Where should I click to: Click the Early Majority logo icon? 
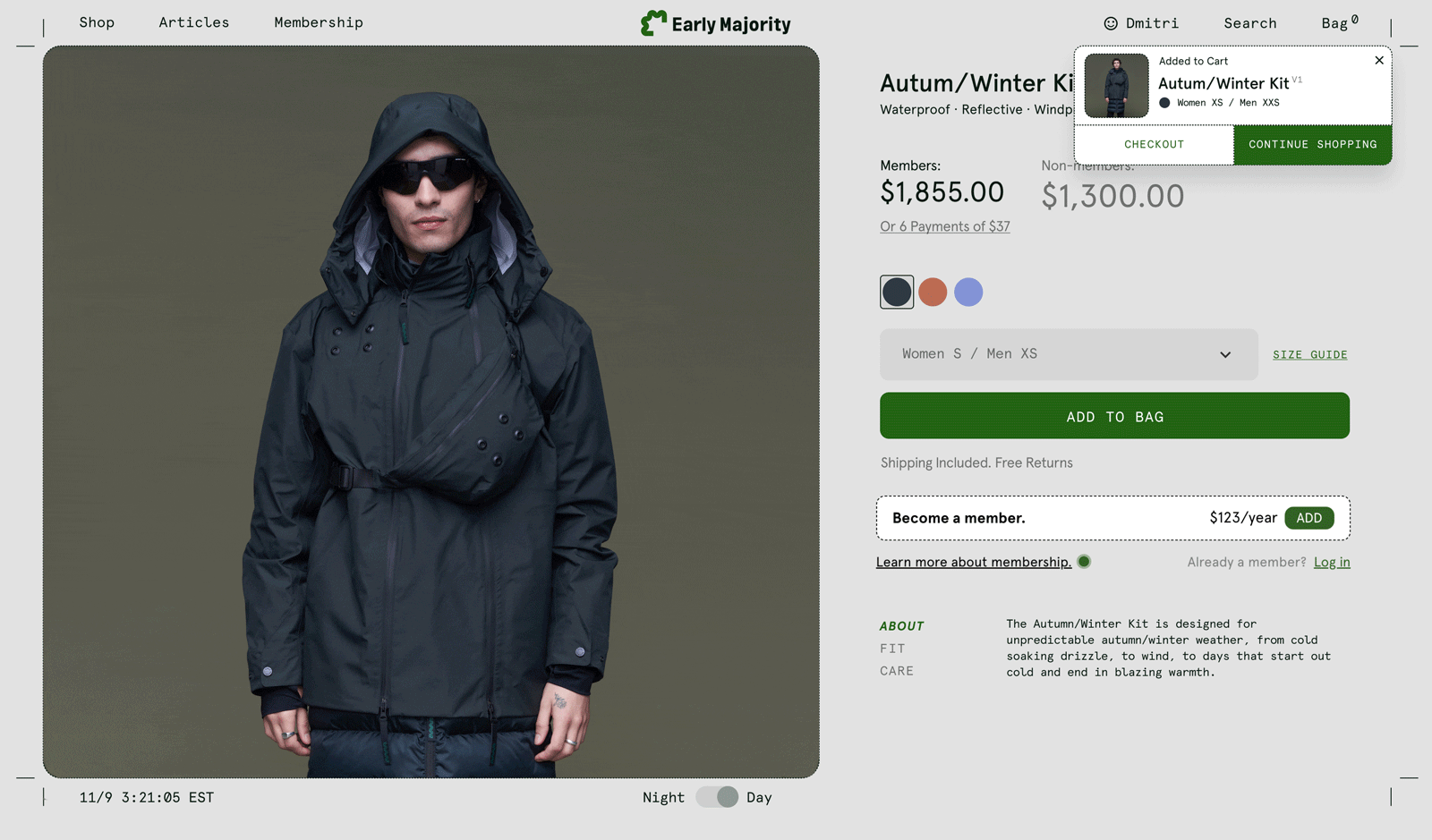653,23
